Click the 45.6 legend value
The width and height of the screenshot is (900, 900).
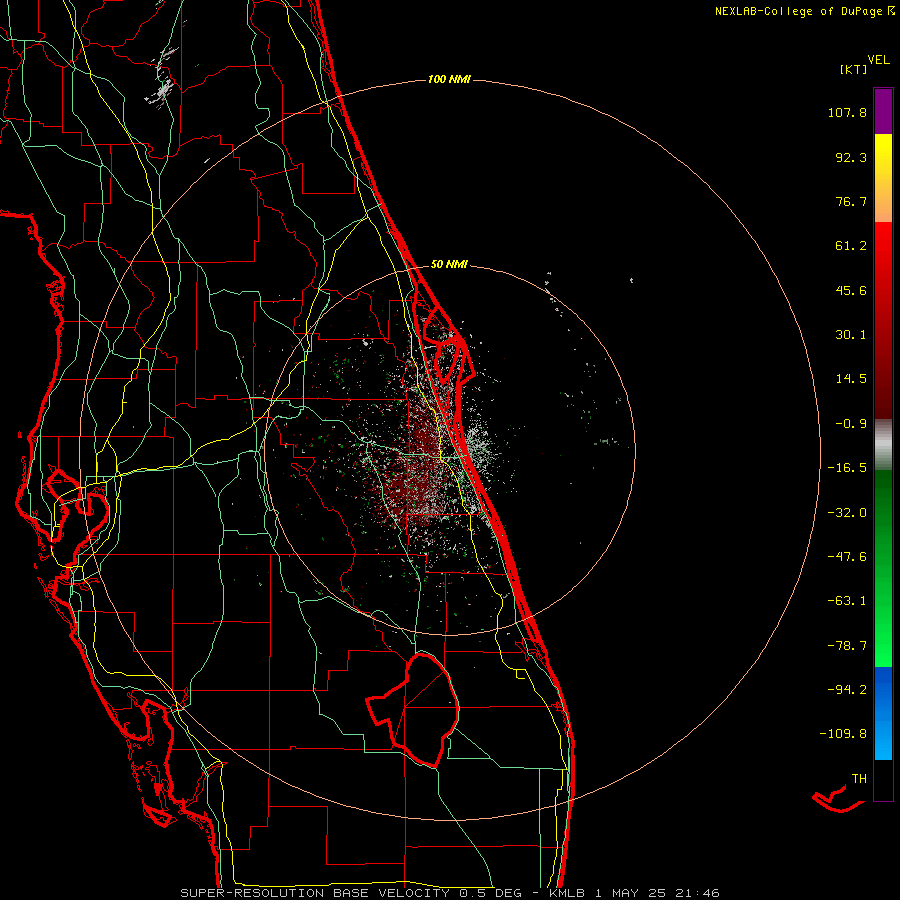tap(851, 290)
